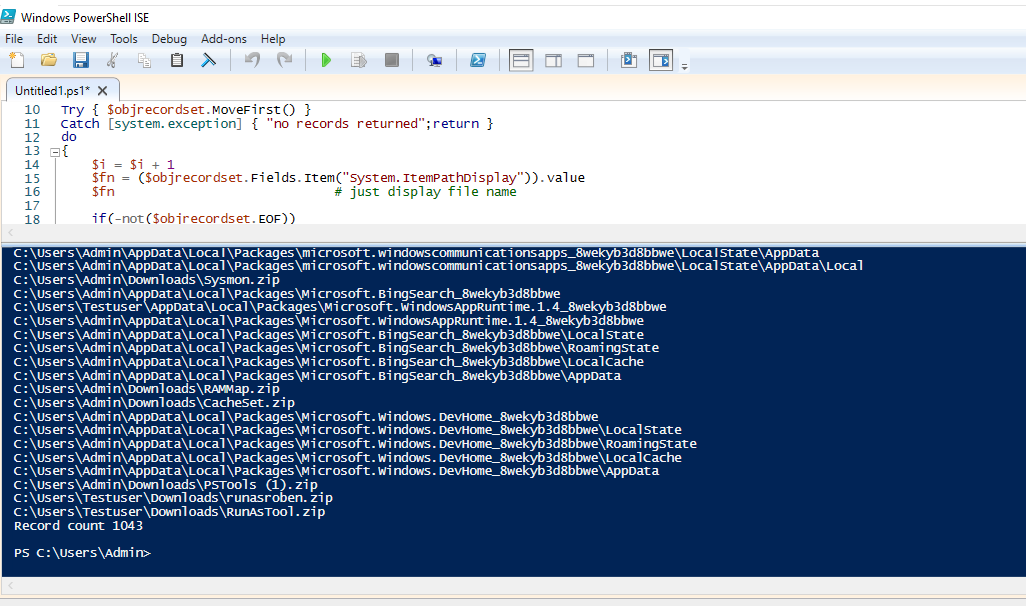Screen dimensions: 1026x606
Task: Open the File menu
Action: [x=14, y=39]
